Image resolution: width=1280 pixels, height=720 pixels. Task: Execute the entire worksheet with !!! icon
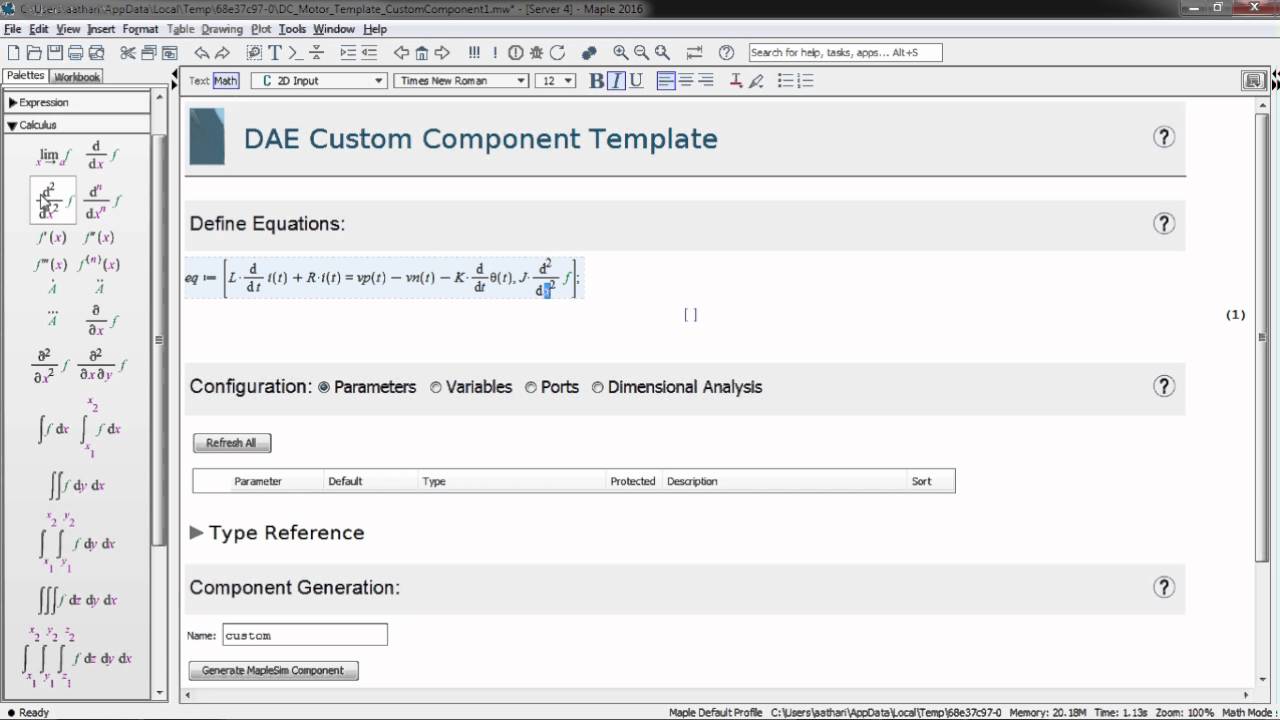[x=474, y=53]
